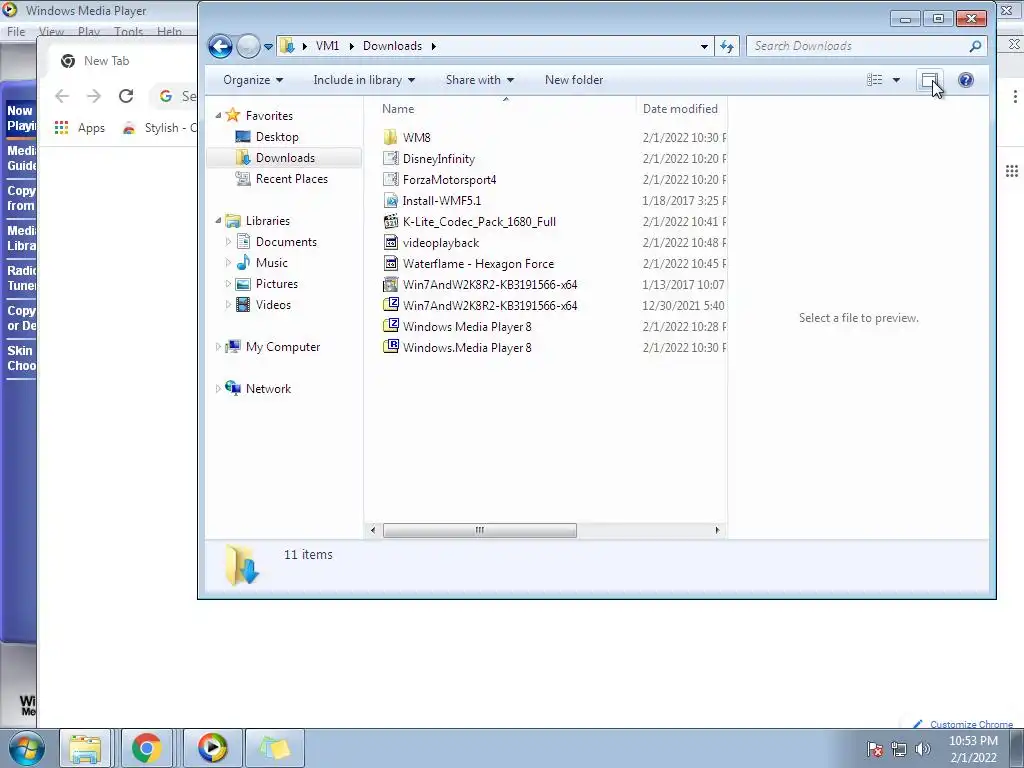Open Tools menu in Windows Media Player
1024x768 pixels.
(x=128, y=31)
